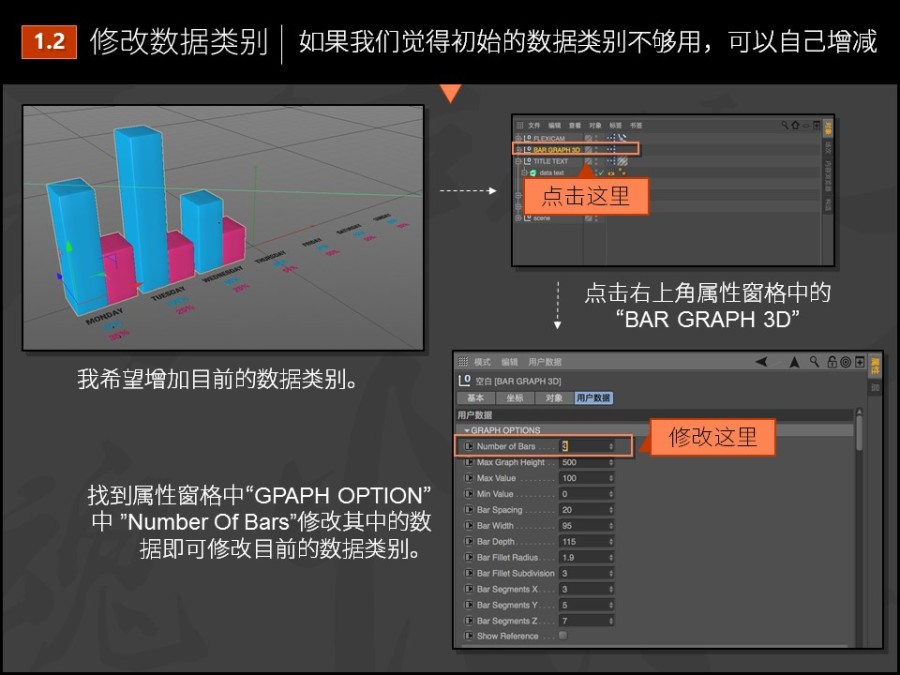Click the lock icon in the attribute manager toolbar
The image size is (900, 675).
834,359
